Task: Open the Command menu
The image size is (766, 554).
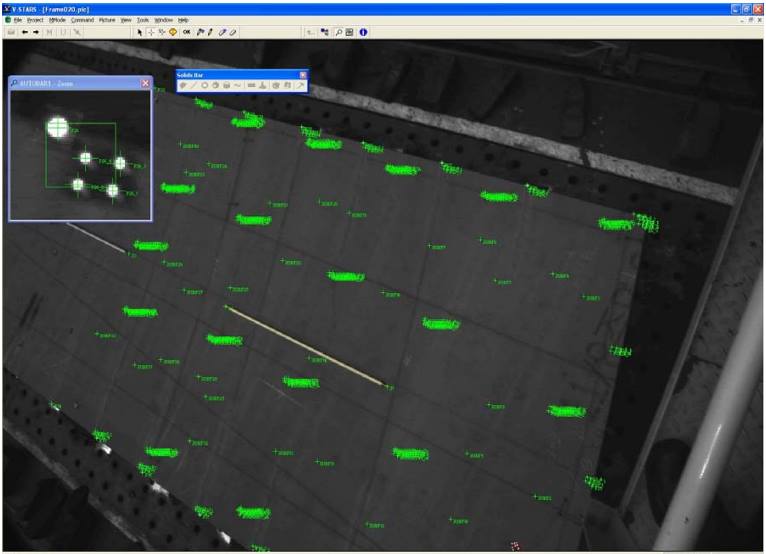Action: [x=82, y=20]
